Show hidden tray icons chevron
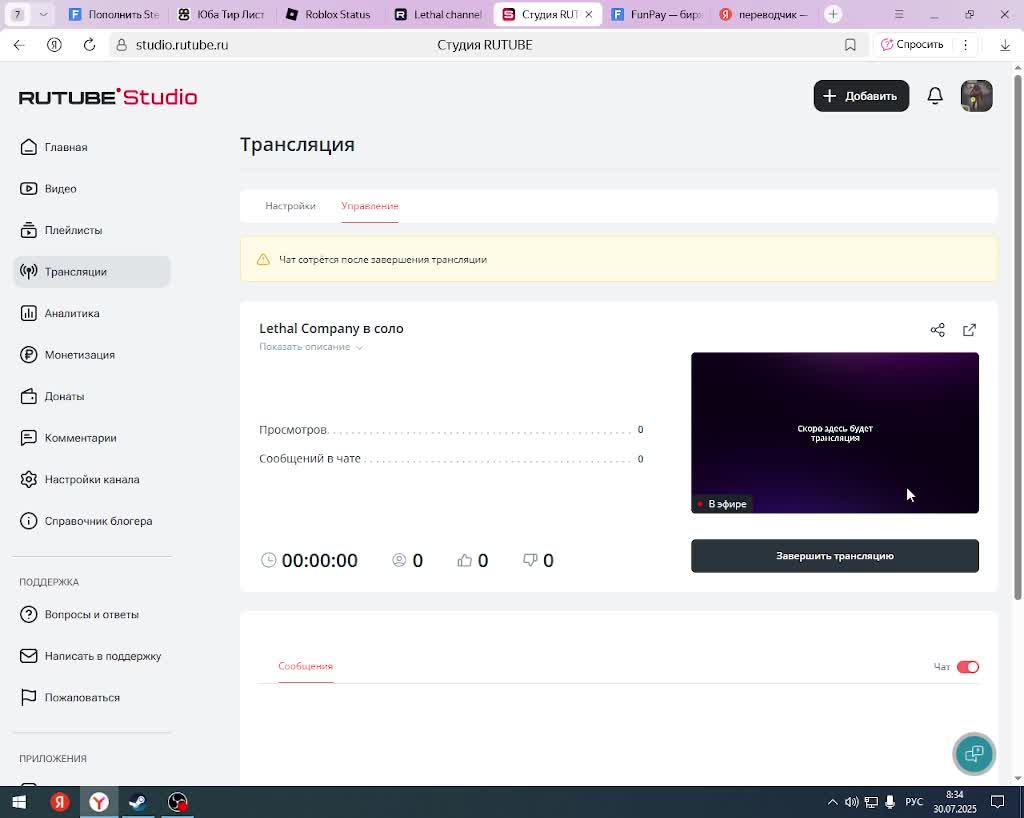The height and width of the screenshot is (818, 1024). coord(832,802)
